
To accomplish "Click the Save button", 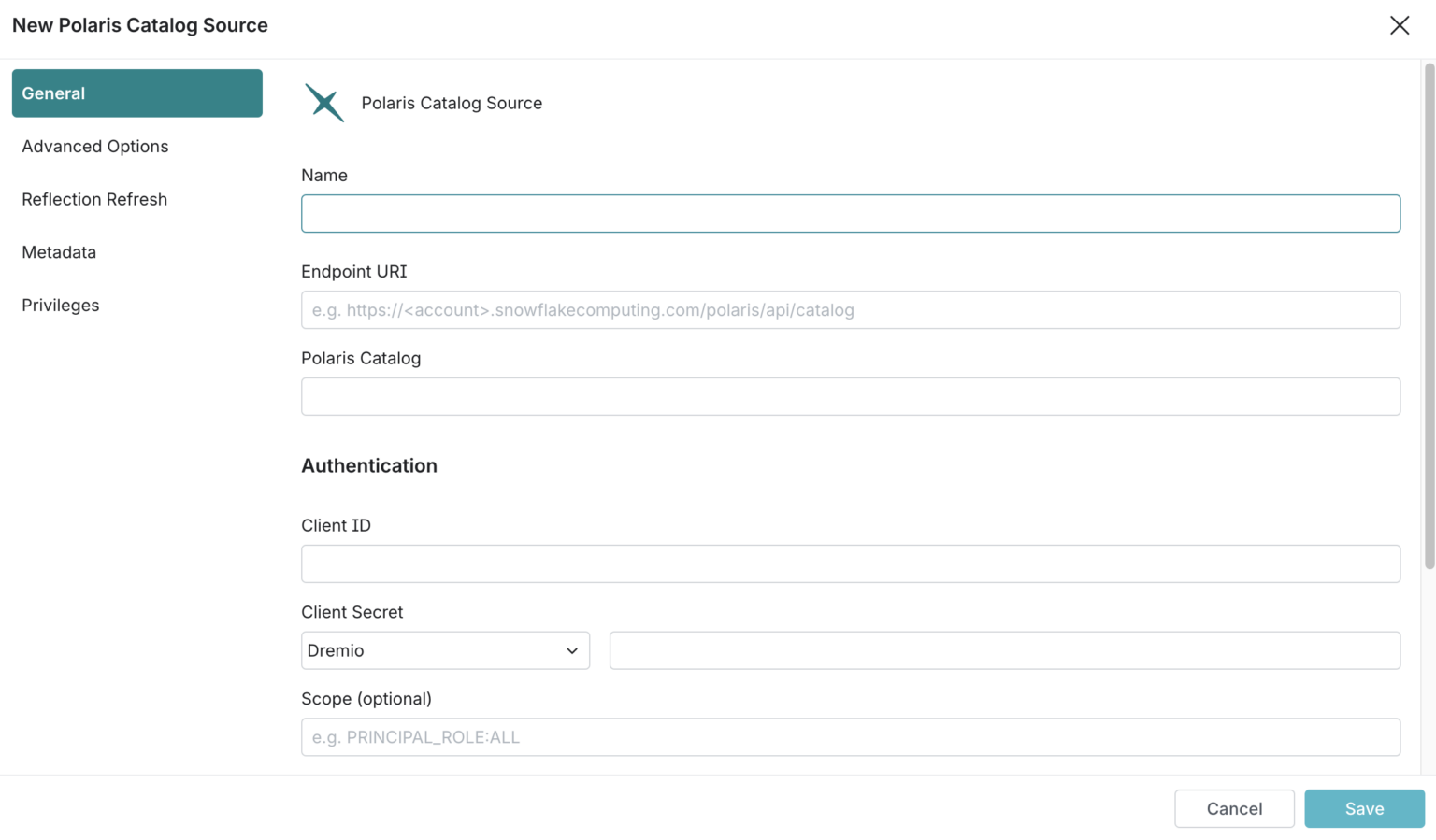I will 1364,808.
